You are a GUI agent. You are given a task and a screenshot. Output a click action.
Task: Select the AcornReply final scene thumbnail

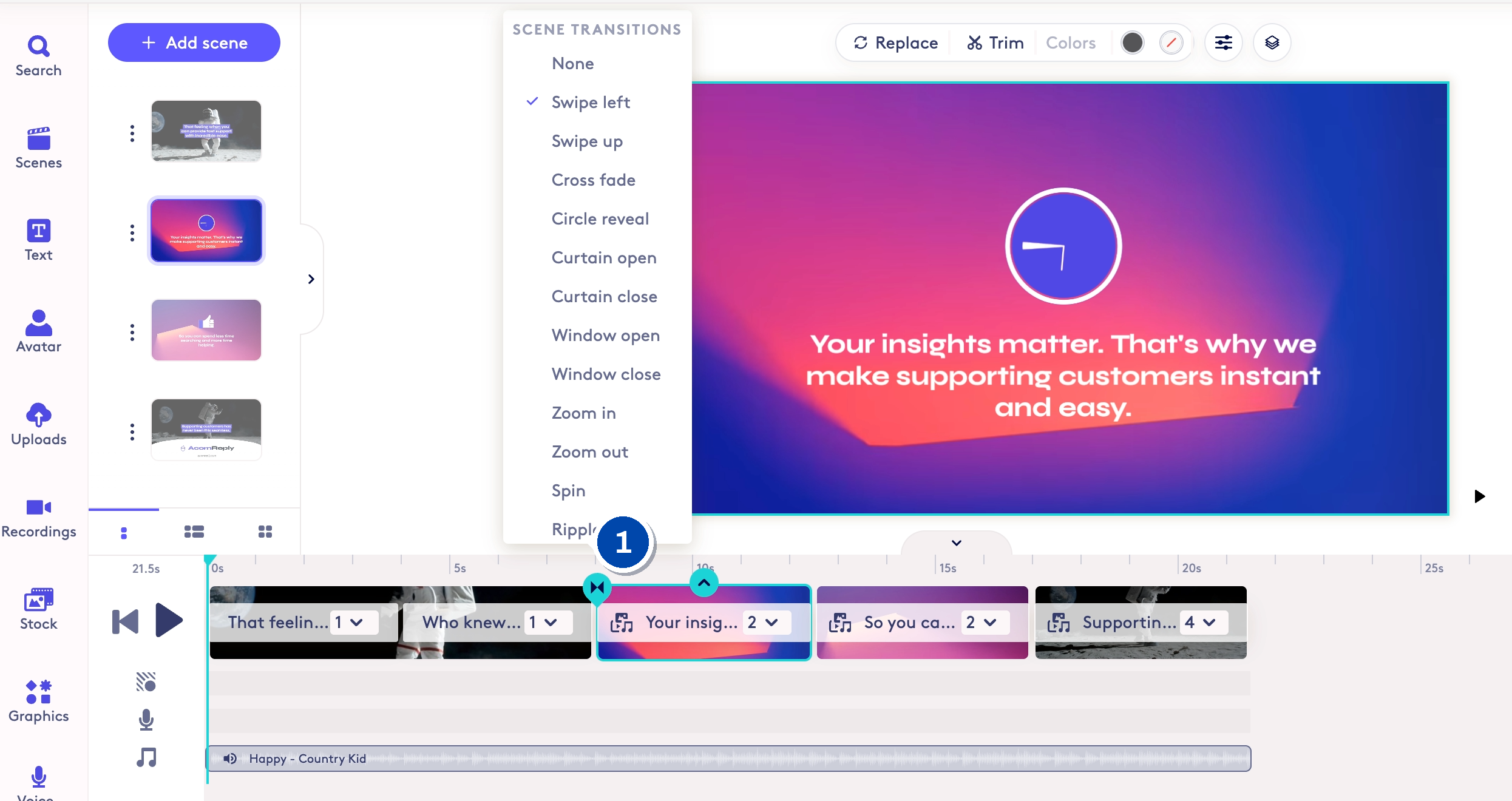(206, 430)
